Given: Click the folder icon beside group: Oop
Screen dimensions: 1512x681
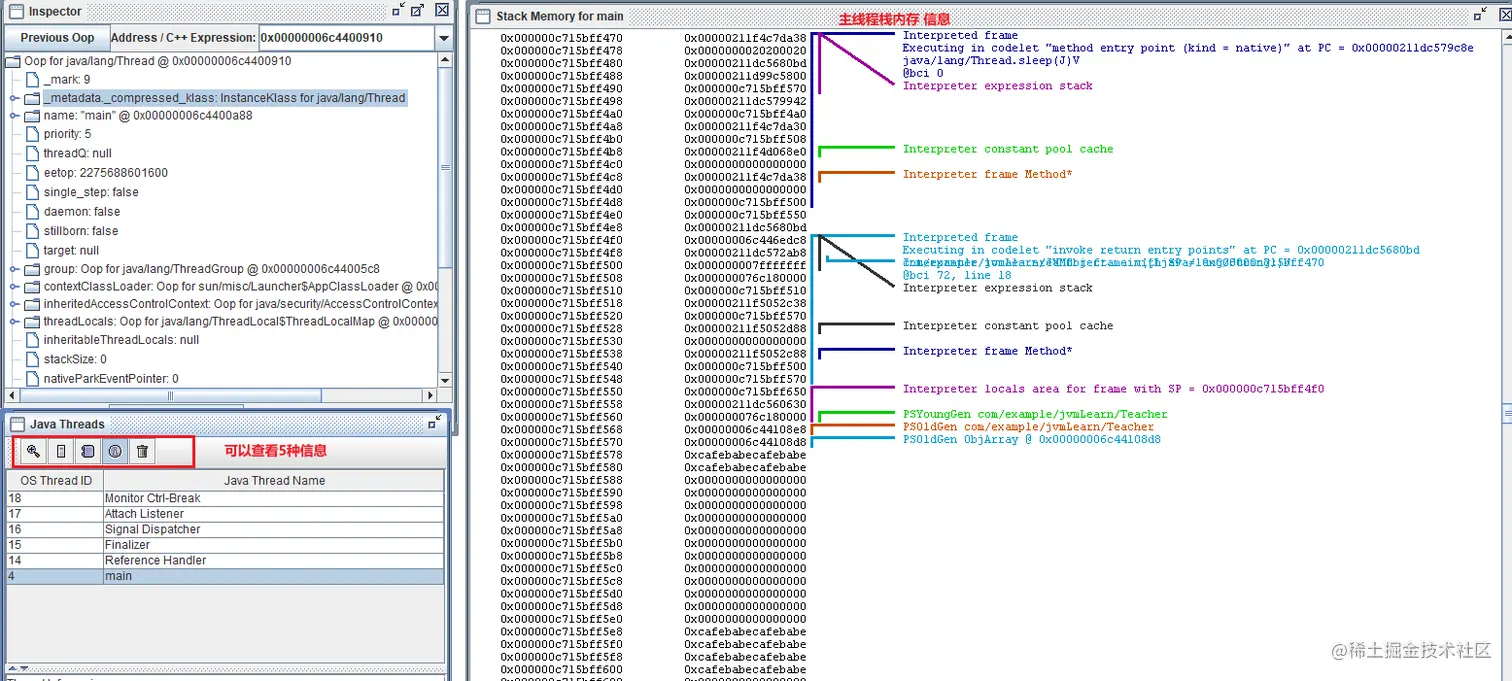Looking at the screenshot, I should point(32,269).
